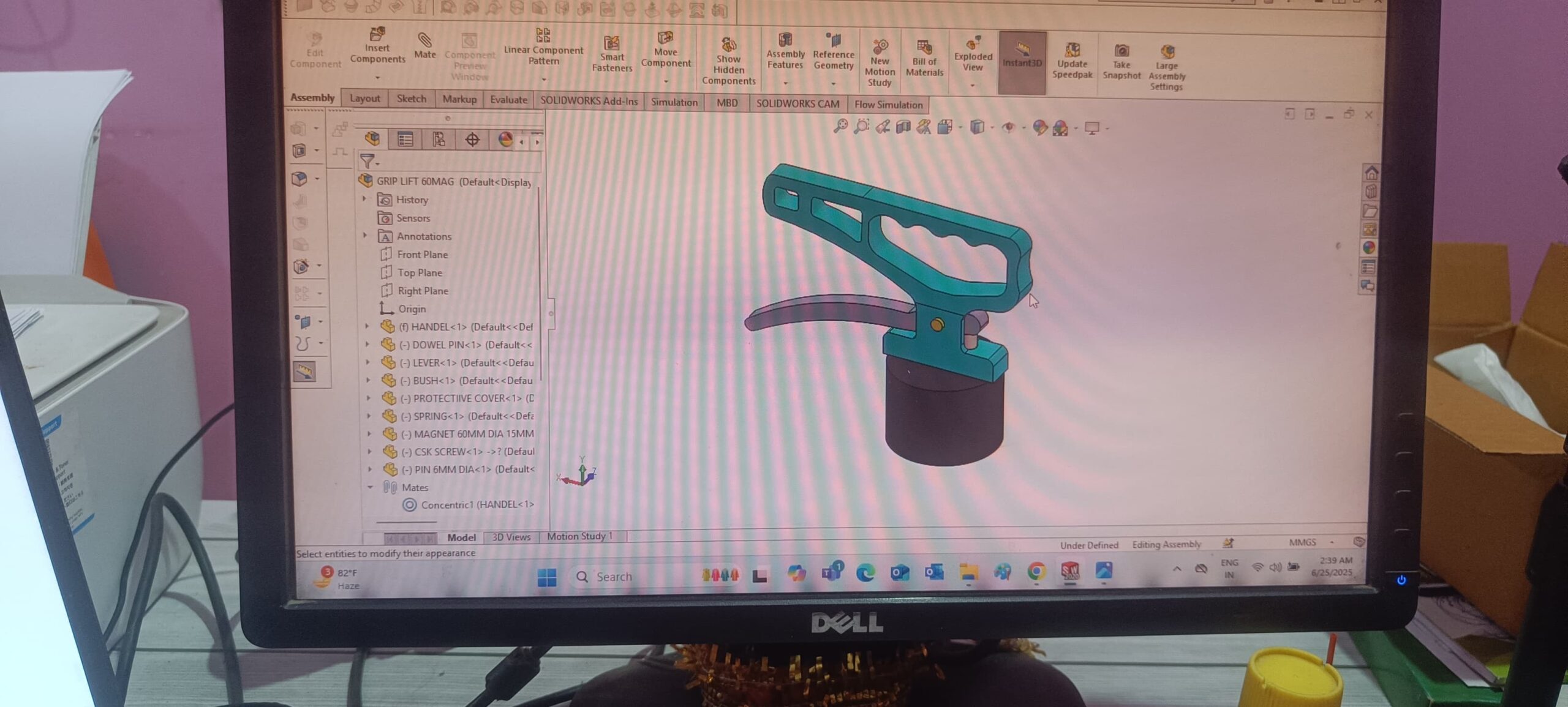Click Zoom to Fit in view toolbar
Image resolution: width=1568 pixels, height=707 pixels.
(841, 126)
